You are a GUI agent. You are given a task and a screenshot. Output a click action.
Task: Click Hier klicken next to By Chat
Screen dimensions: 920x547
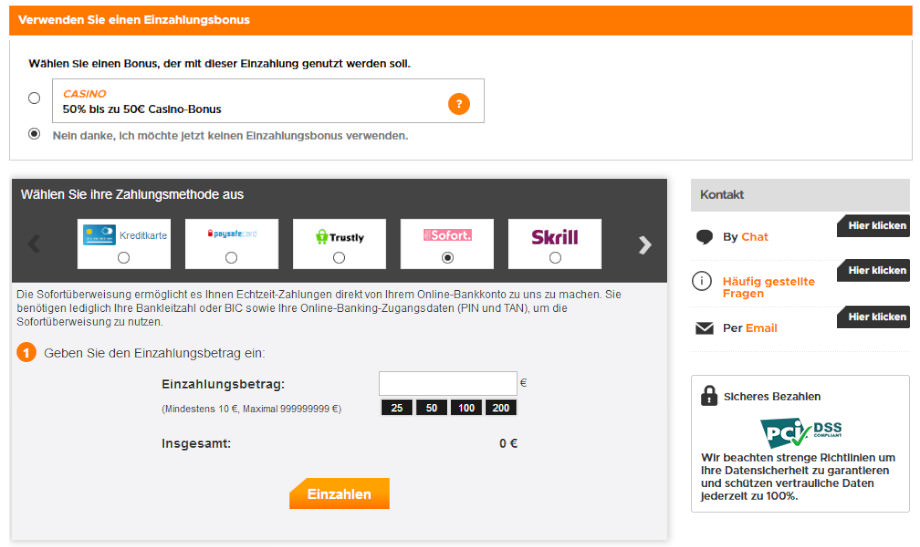point(874,226)
